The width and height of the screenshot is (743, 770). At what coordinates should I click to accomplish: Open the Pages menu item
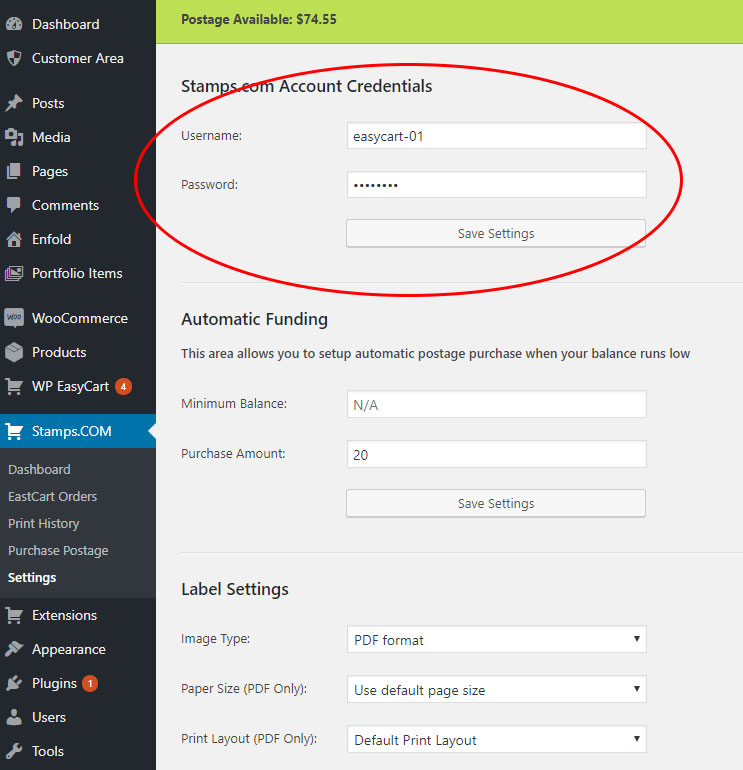coord(50,171)
